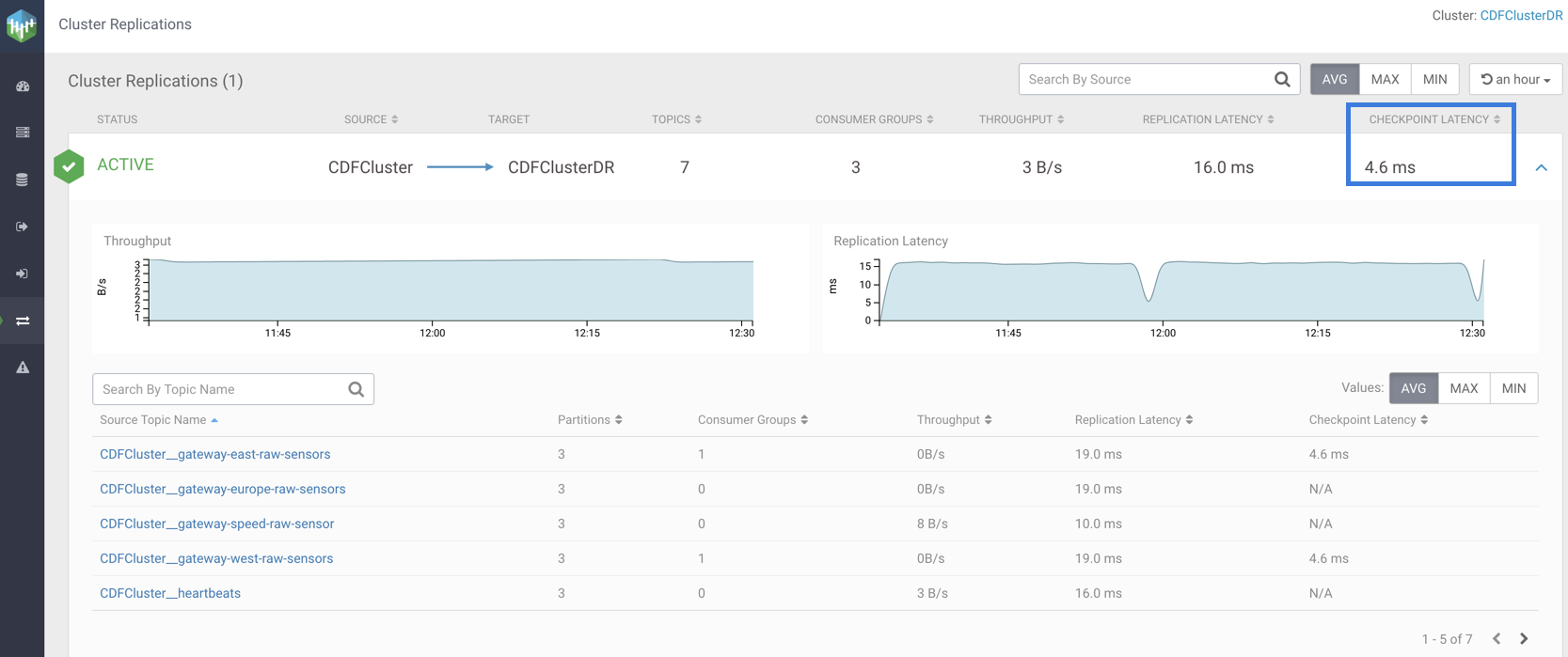Open the 'an hour' time range dropdown
This screenshot has width=1568, height=657.
1515,80
